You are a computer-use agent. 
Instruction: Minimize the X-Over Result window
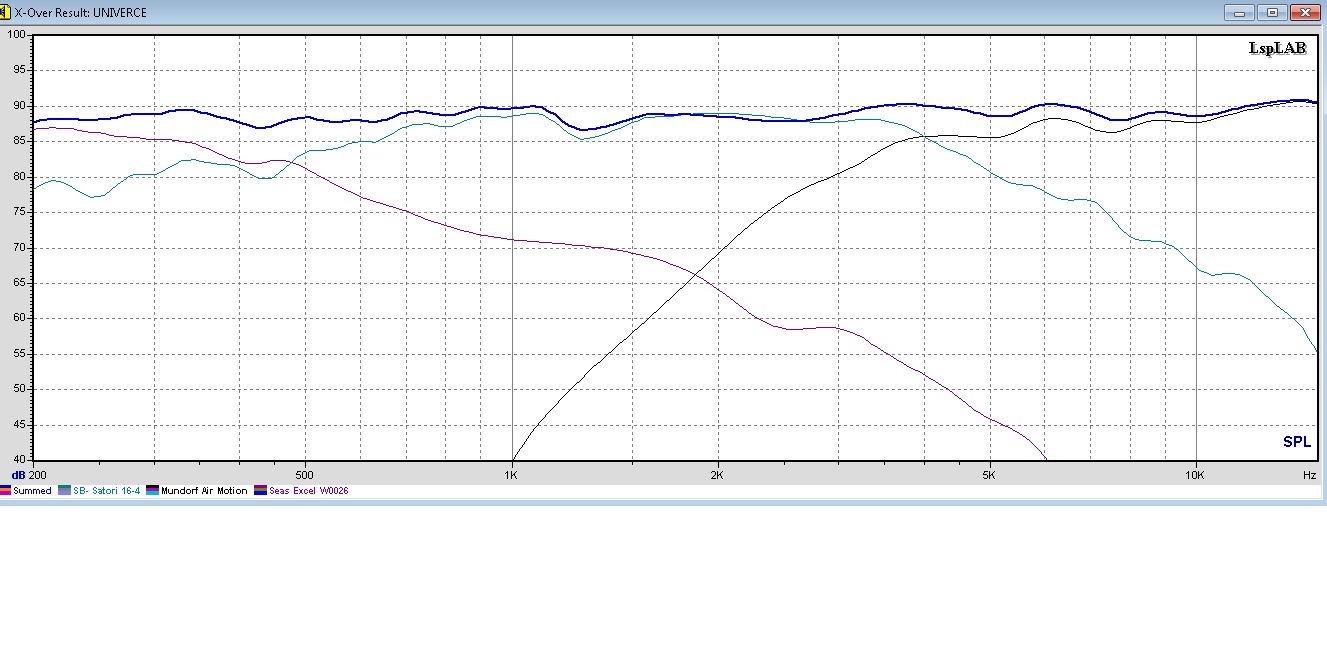(x=1239, y=13)
